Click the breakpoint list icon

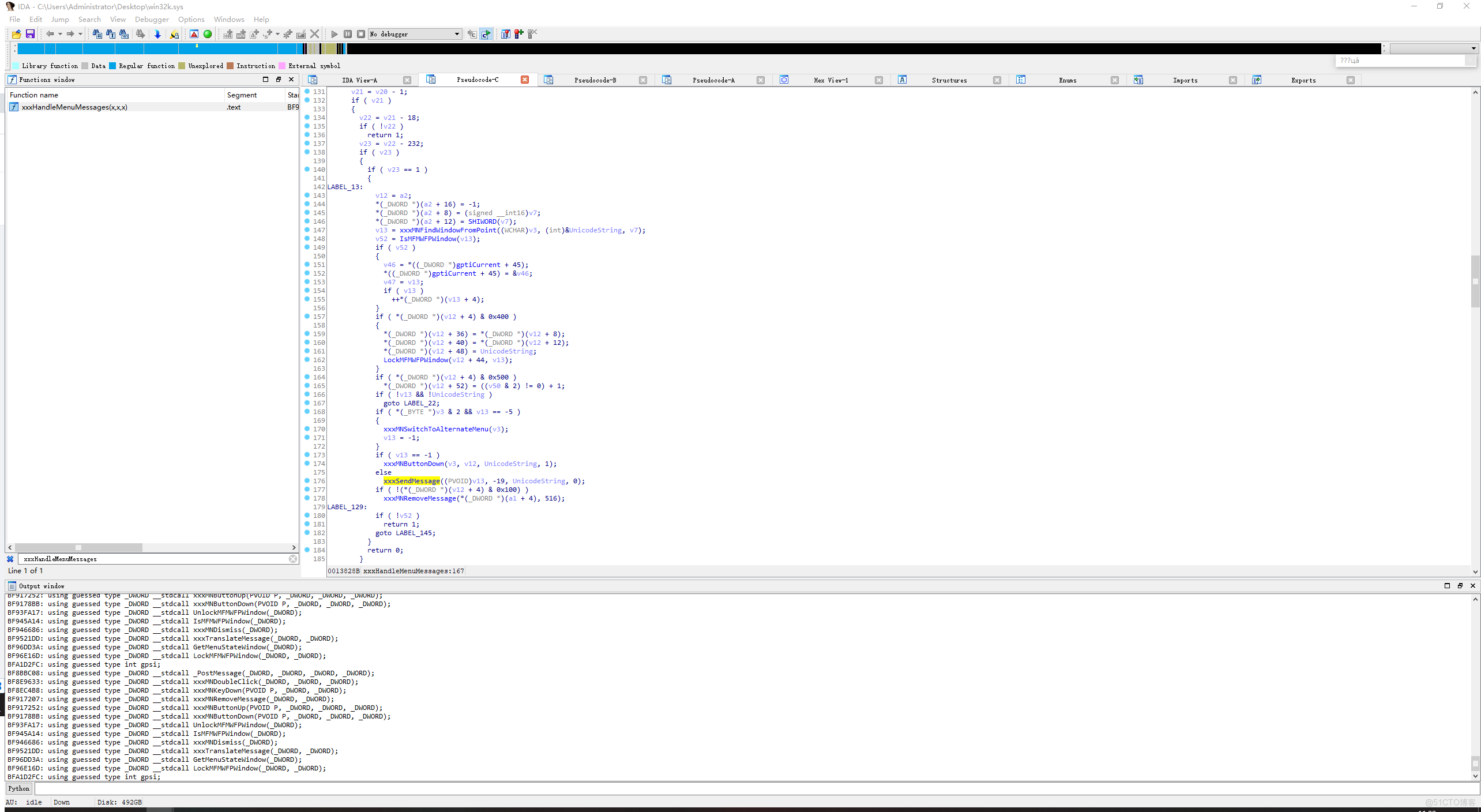[506, 34]
